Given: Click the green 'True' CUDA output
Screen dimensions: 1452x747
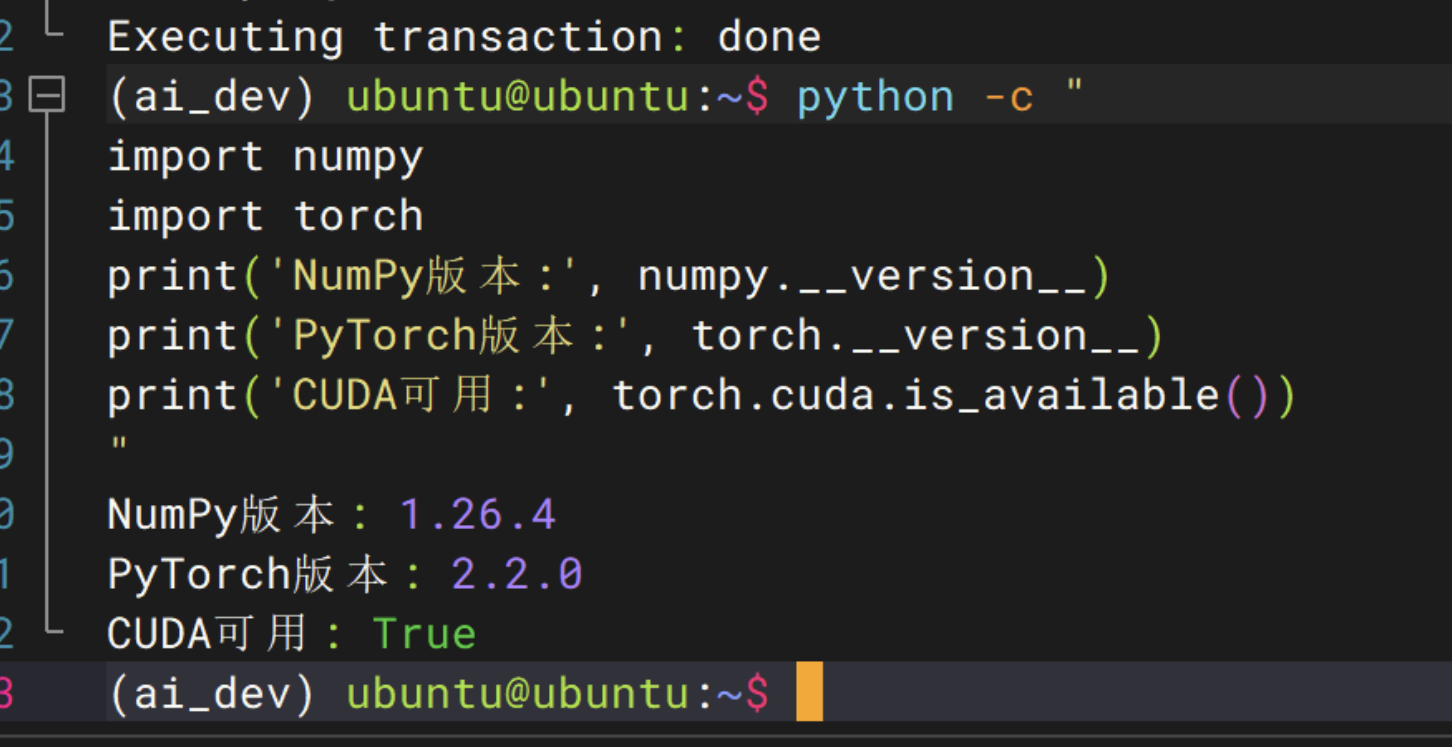Looking at the screenshot, I should tap(424, 634).
